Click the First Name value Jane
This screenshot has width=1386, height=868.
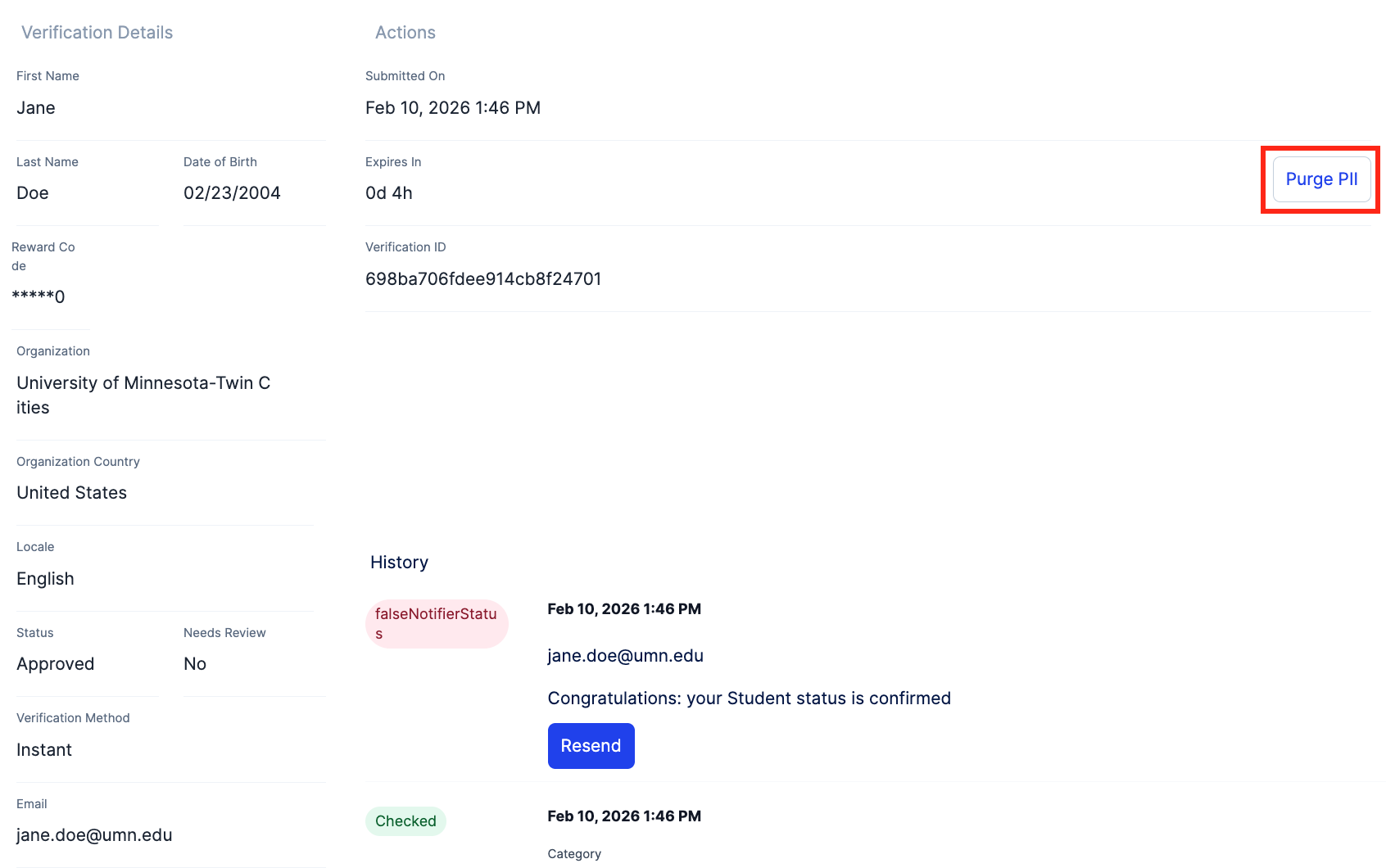36,108
